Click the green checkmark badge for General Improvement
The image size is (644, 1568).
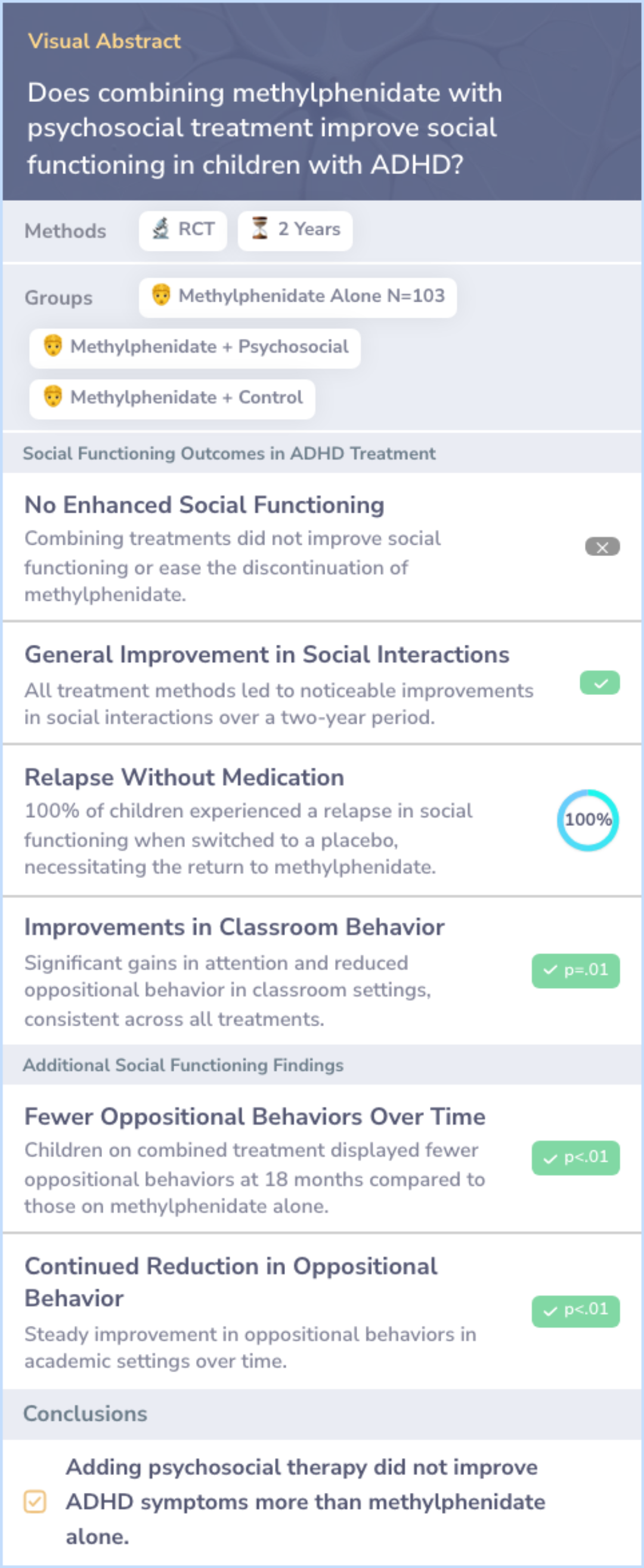(599, 683)
